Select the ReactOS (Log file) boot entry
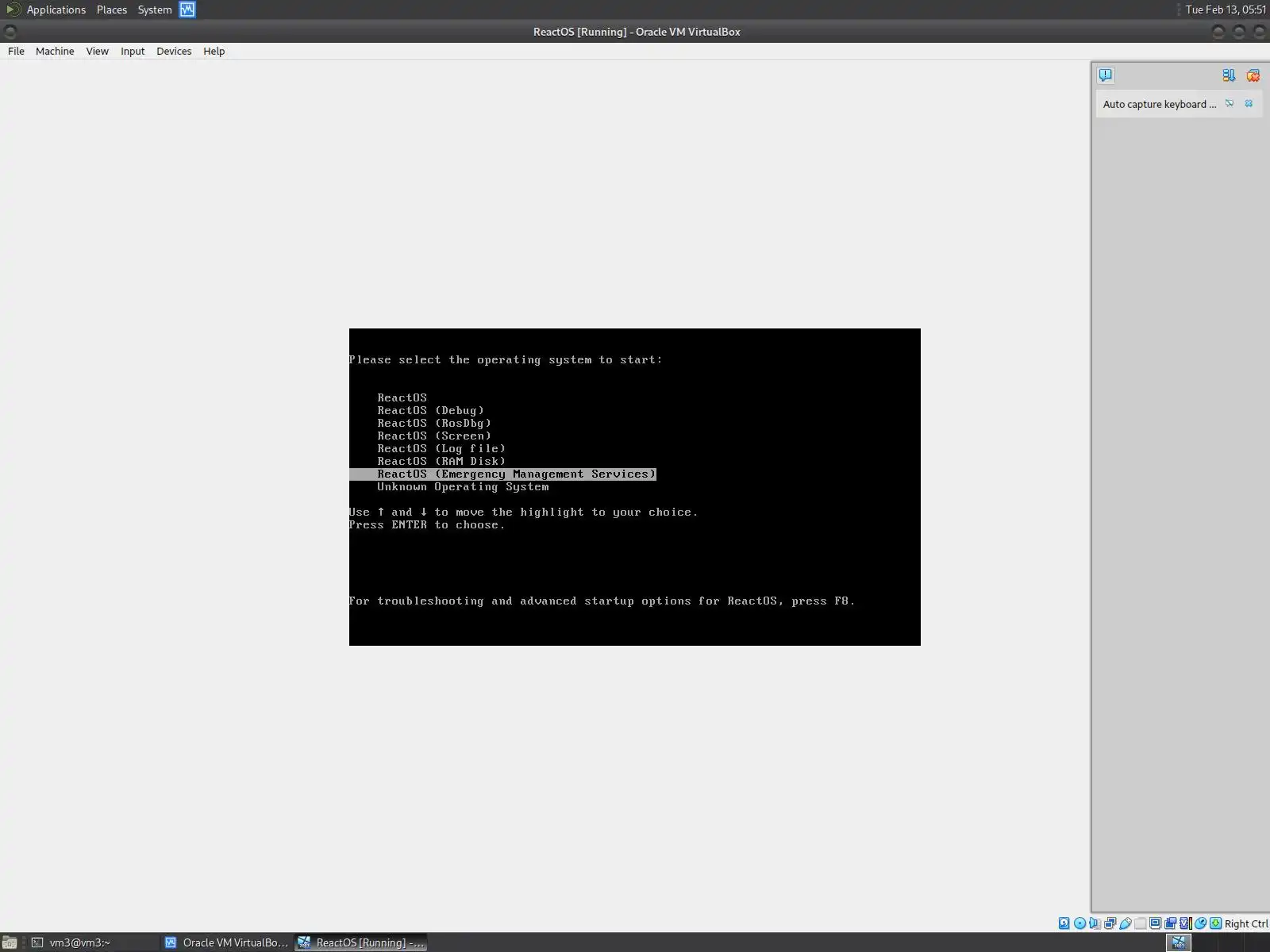This screenshot has width=1270, height=952. (441, 448)
